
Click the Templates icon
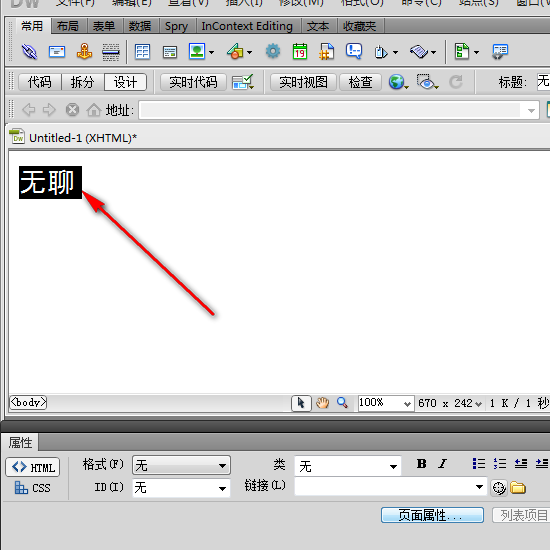(x=462, y=51)
